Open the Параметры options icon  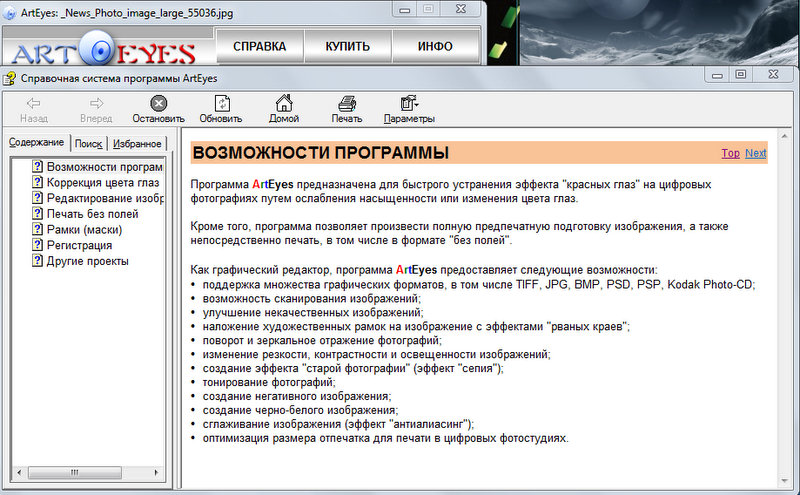pos(409,103)
